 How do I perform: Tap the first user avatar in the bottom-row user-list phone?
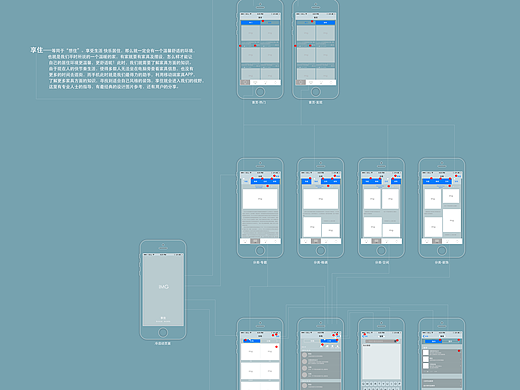304,355
